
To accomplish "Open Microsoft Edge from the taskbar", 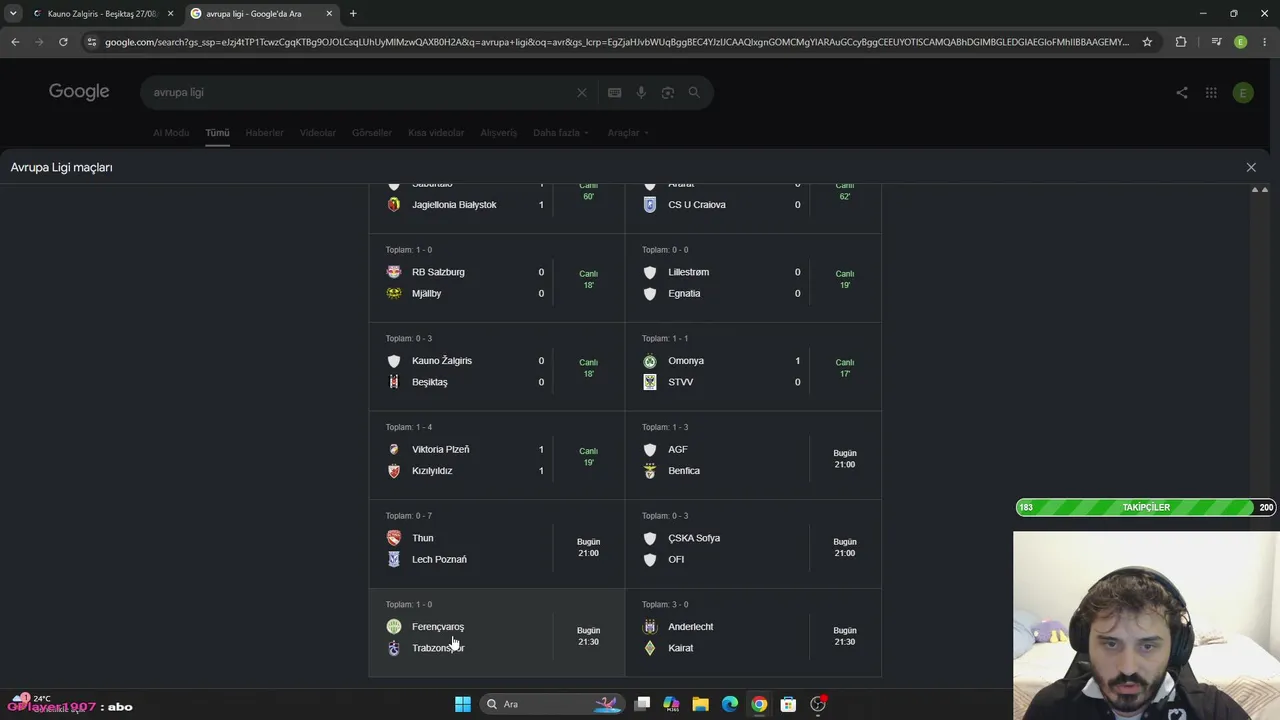I will 730,704.
